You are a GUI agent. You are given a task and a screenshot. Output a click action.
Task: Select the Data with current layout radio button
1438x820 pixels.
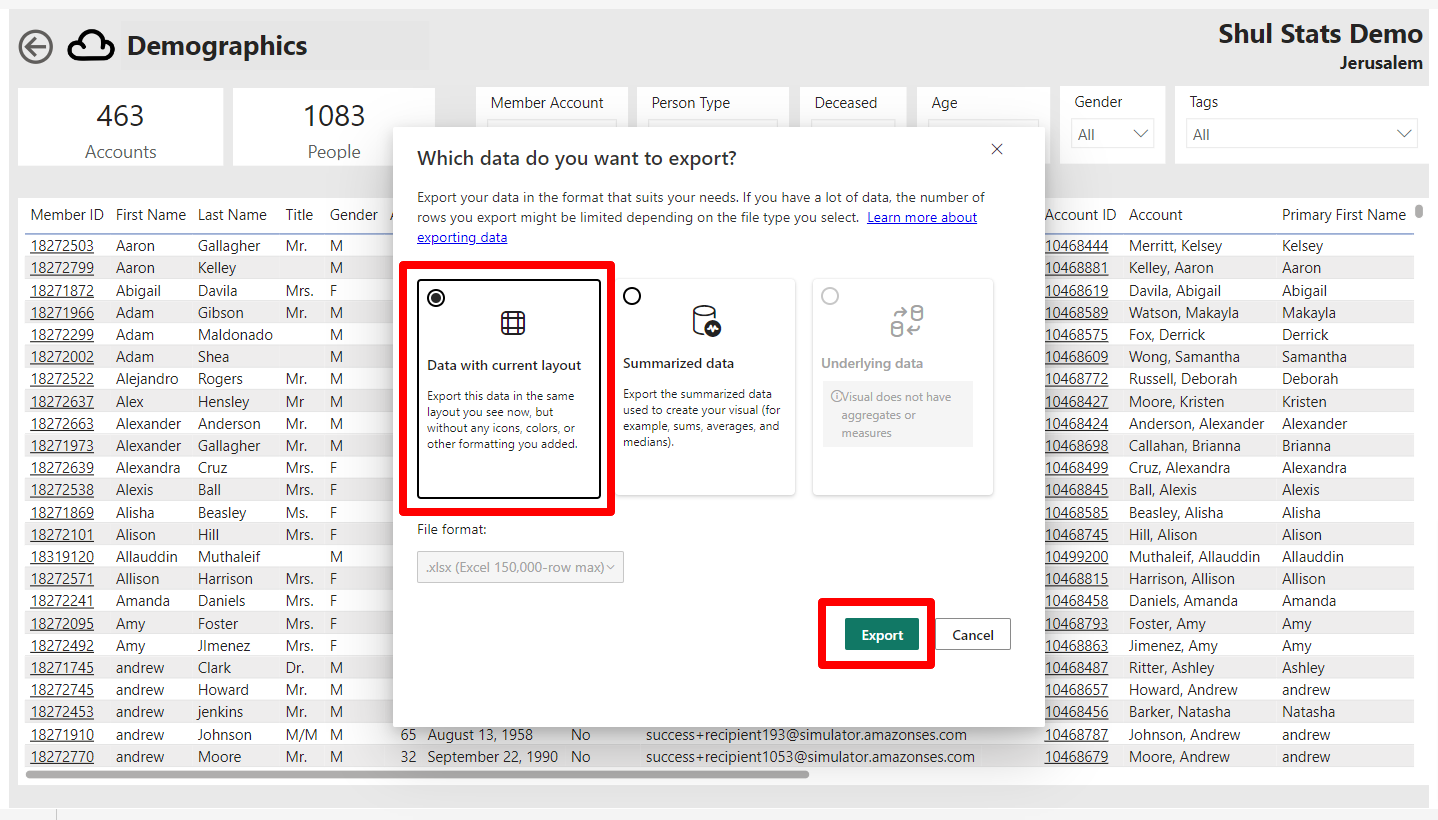pos(435,297)
